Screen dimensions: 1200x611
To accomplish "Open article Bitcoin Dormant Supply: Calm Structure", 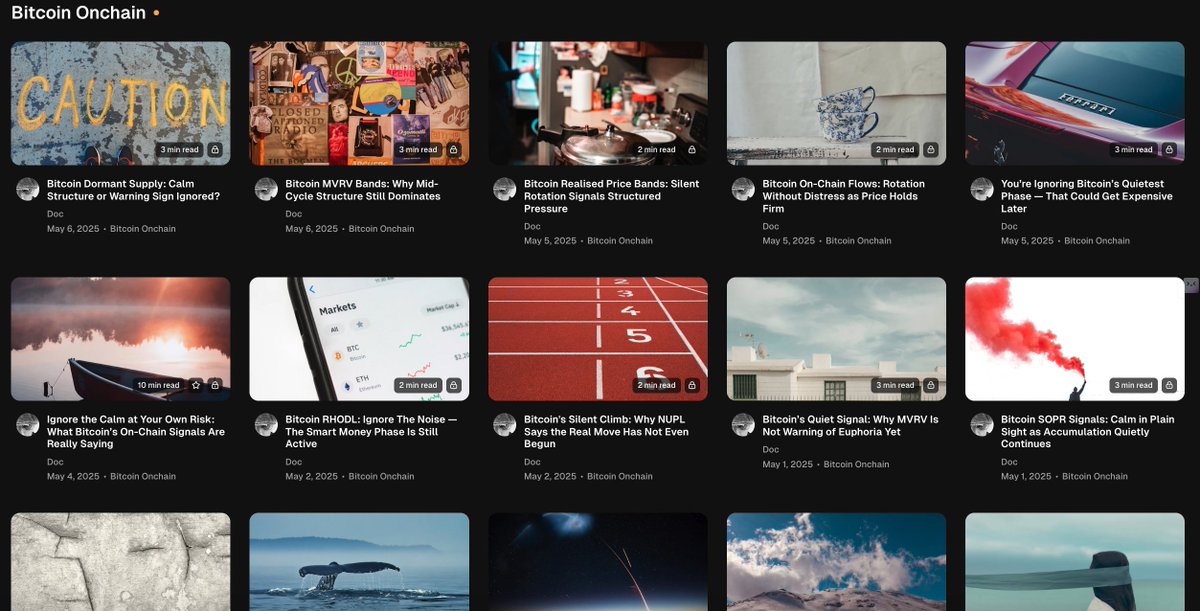I will click(x=133, y=190).
